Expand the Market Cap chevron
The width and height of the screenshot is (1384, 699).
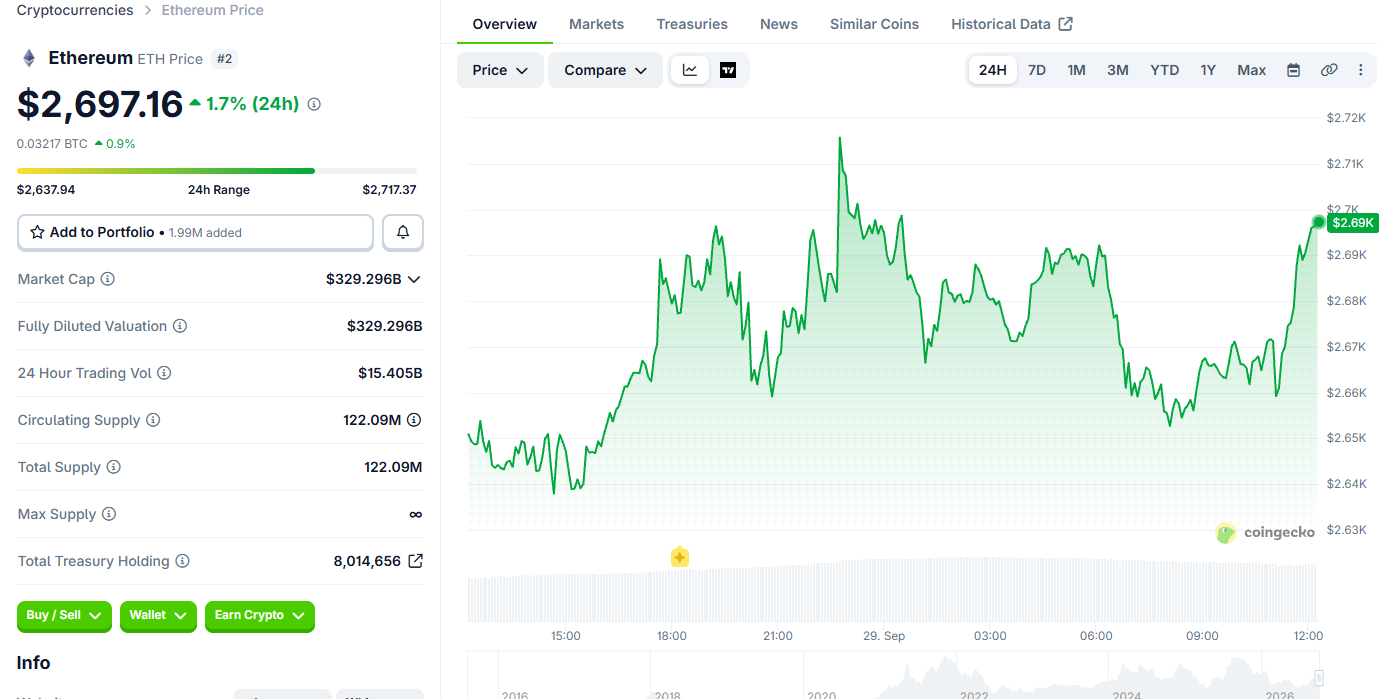coord(414,279)
